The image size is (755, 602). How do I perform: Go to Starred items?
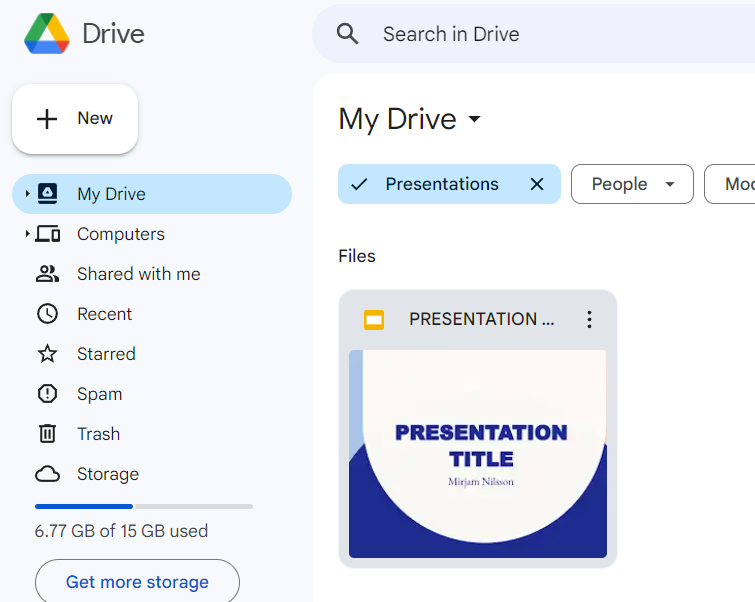tap(106, 354)
